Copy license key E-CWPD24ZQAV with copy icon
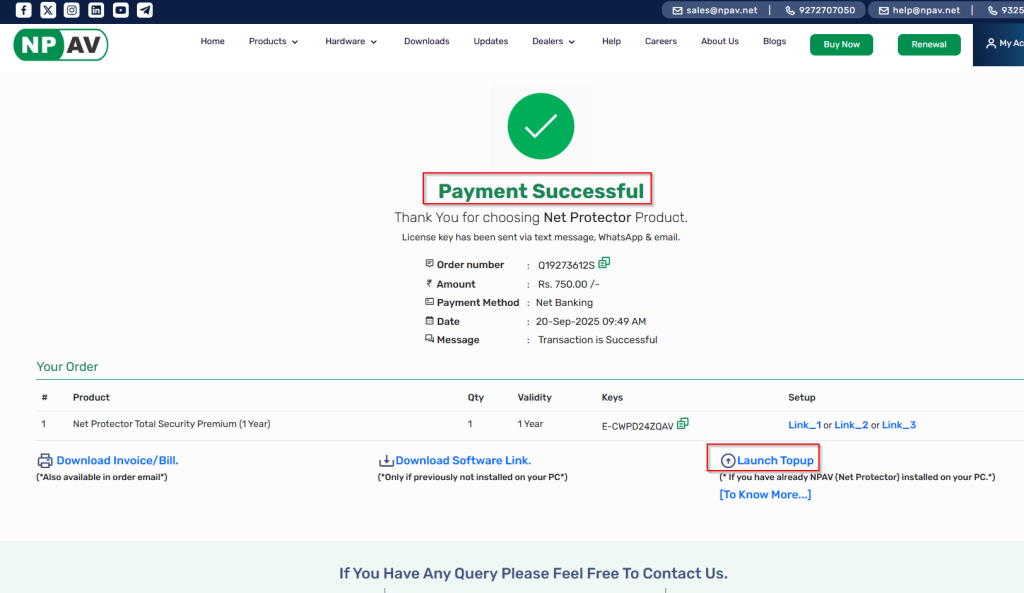 point(683,424)
